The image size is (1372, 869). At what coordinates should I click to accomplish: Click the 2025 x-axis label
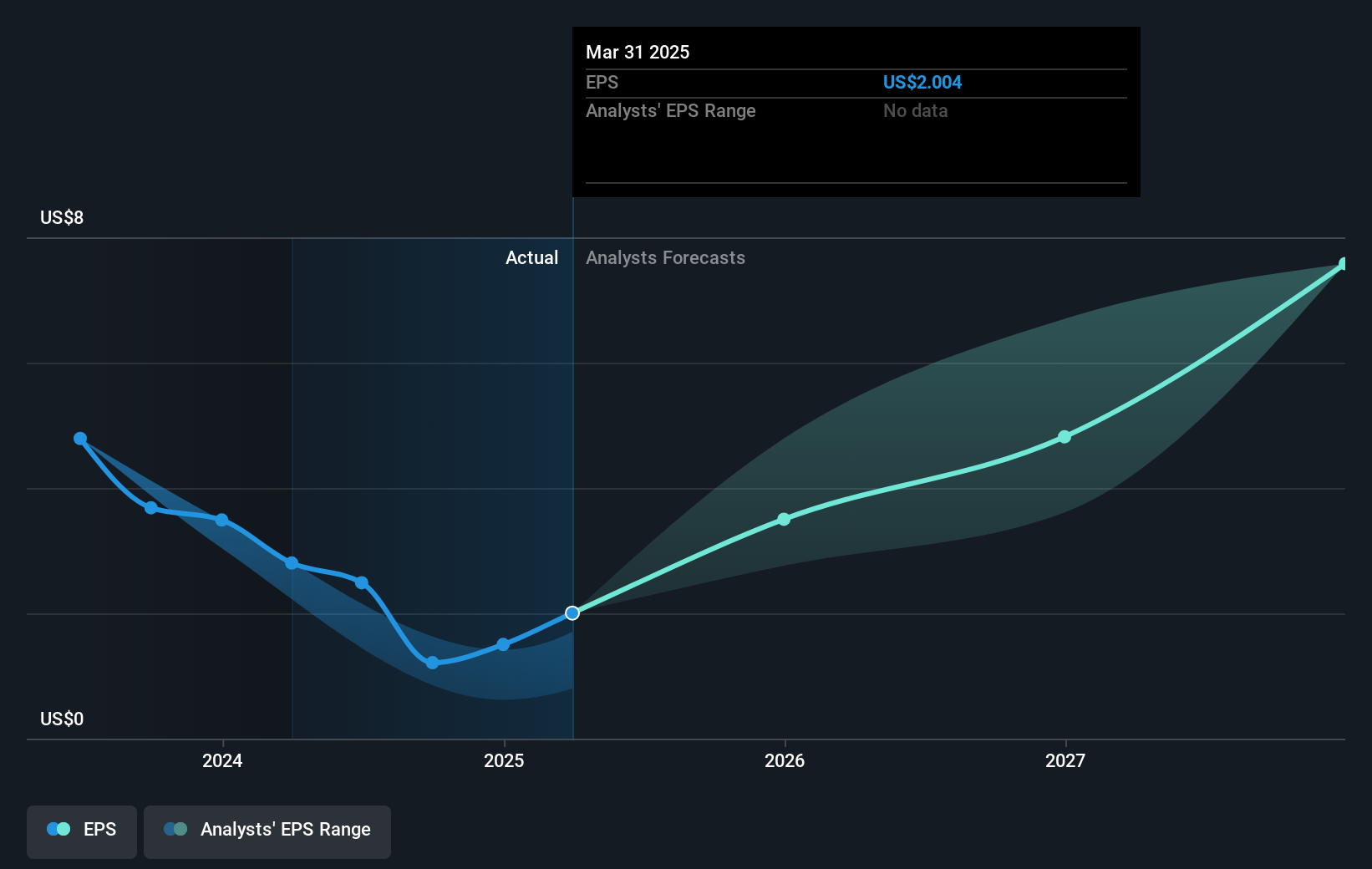pos(504,760)
